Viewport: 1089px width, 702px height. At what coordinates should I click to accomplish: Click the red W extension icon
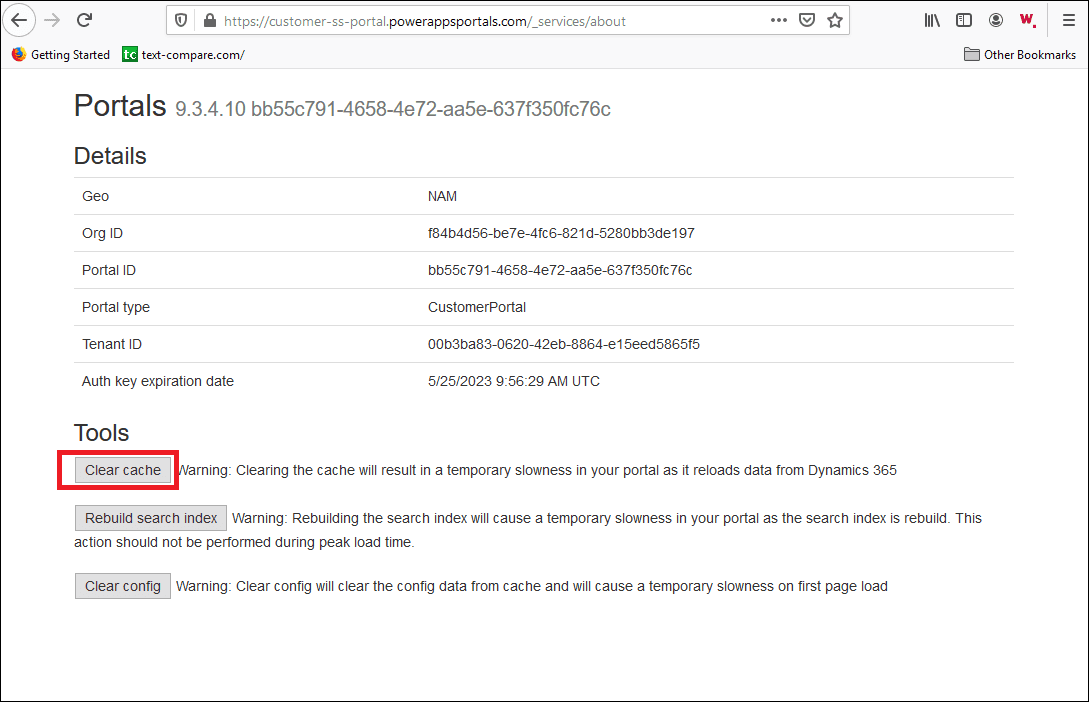1028,21
